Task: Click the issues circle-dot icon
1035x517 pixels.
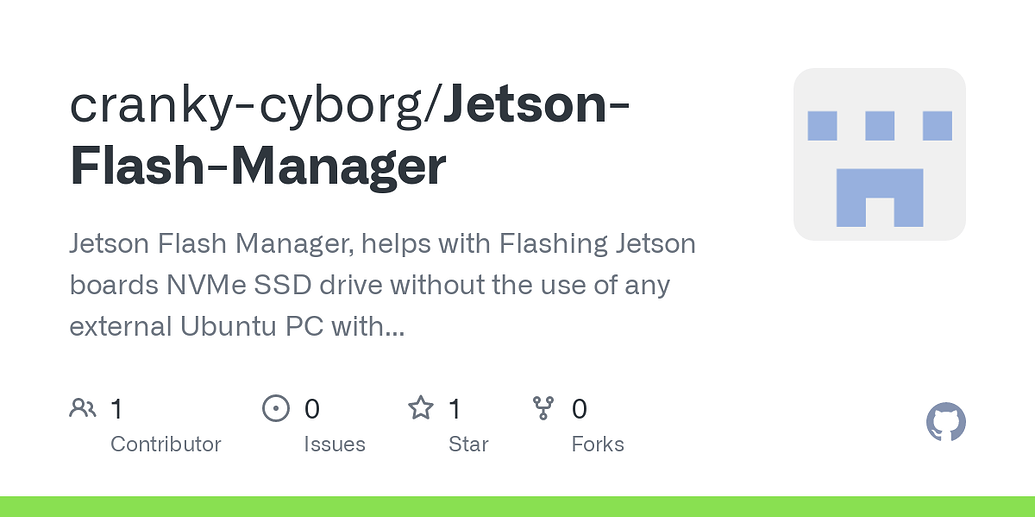Action: tap(276, 408)
